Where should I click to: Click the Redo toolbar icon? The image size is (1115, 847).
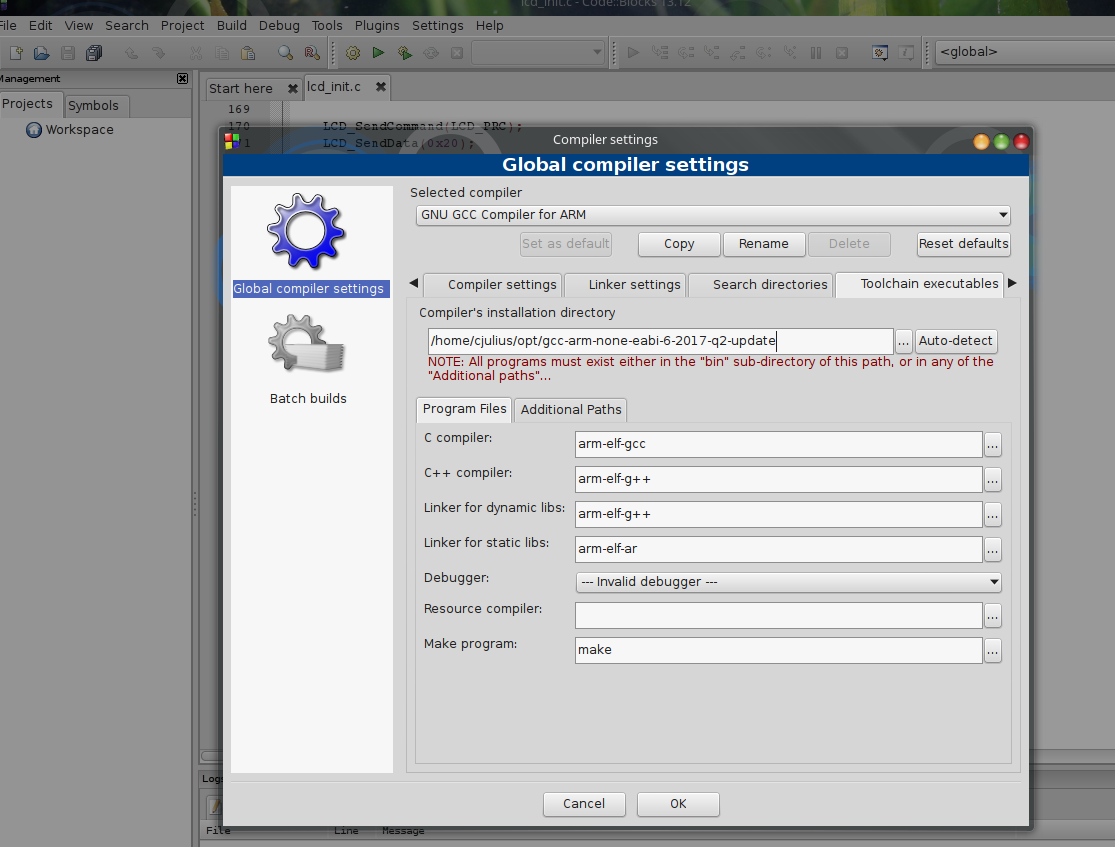tap(158, 53)
